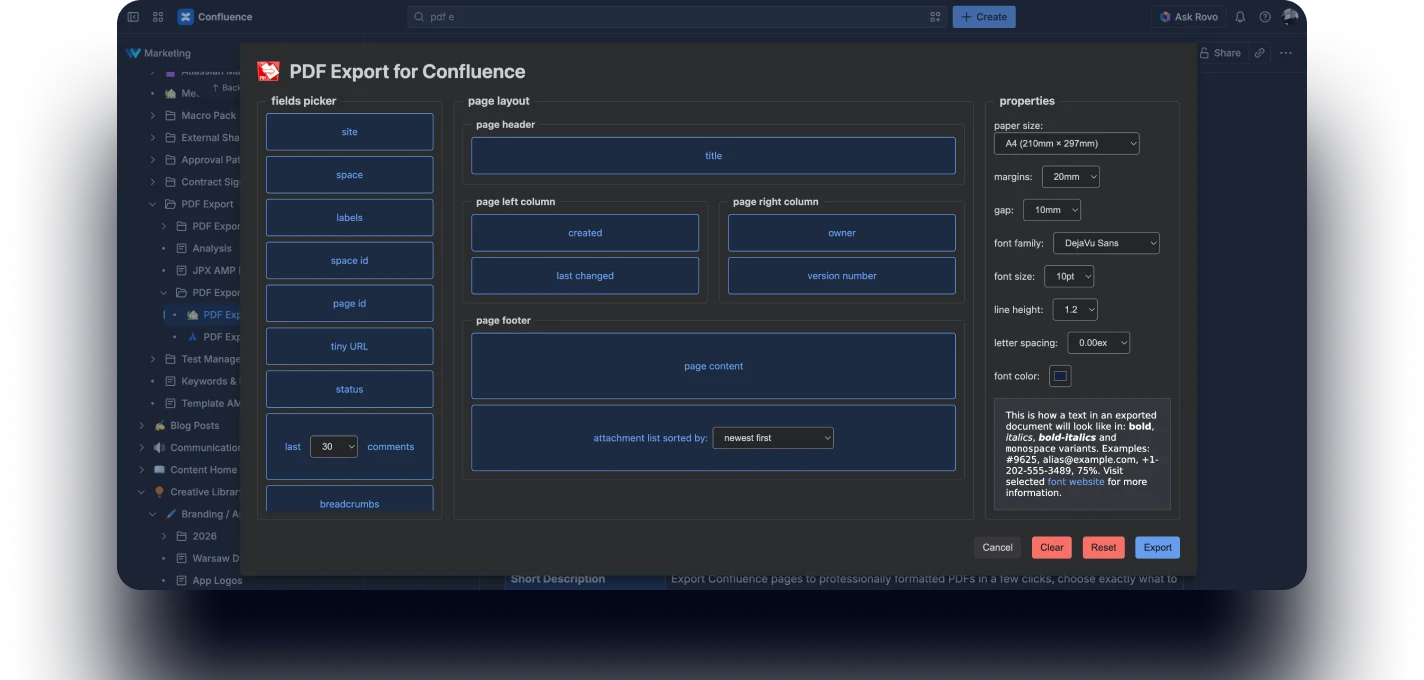Click the Export button

(x=1157, y=547)
